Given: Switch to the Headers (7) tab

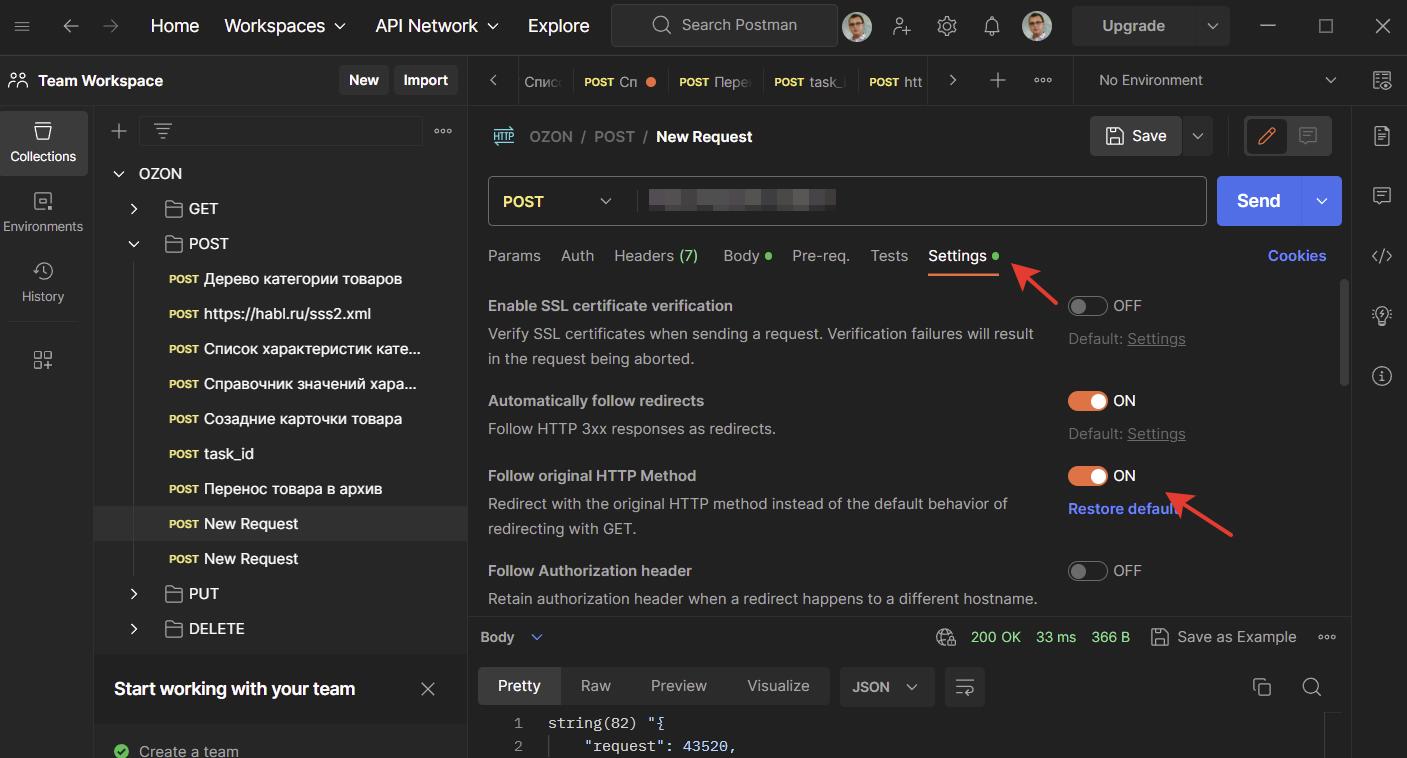Looking at the screenshot, I should pyautogui.click(x=655, y=256).
